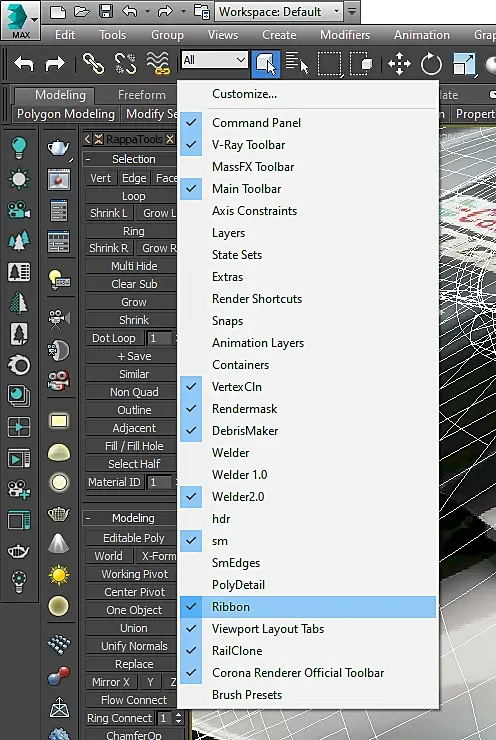Open the All selection filter dropdown
496x740 pixels.
(215, 60)
